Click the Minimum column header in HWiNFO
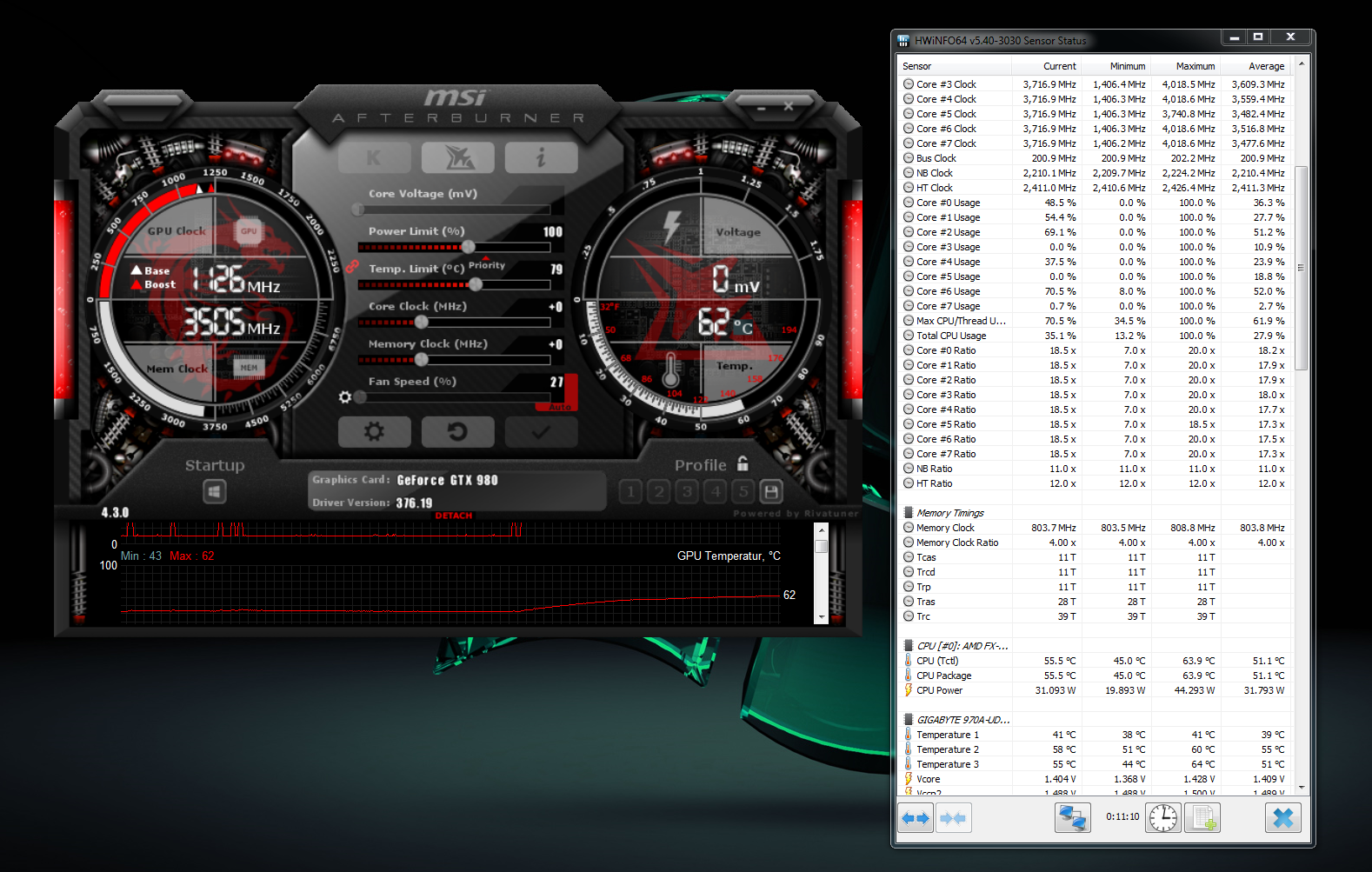 1116,66
